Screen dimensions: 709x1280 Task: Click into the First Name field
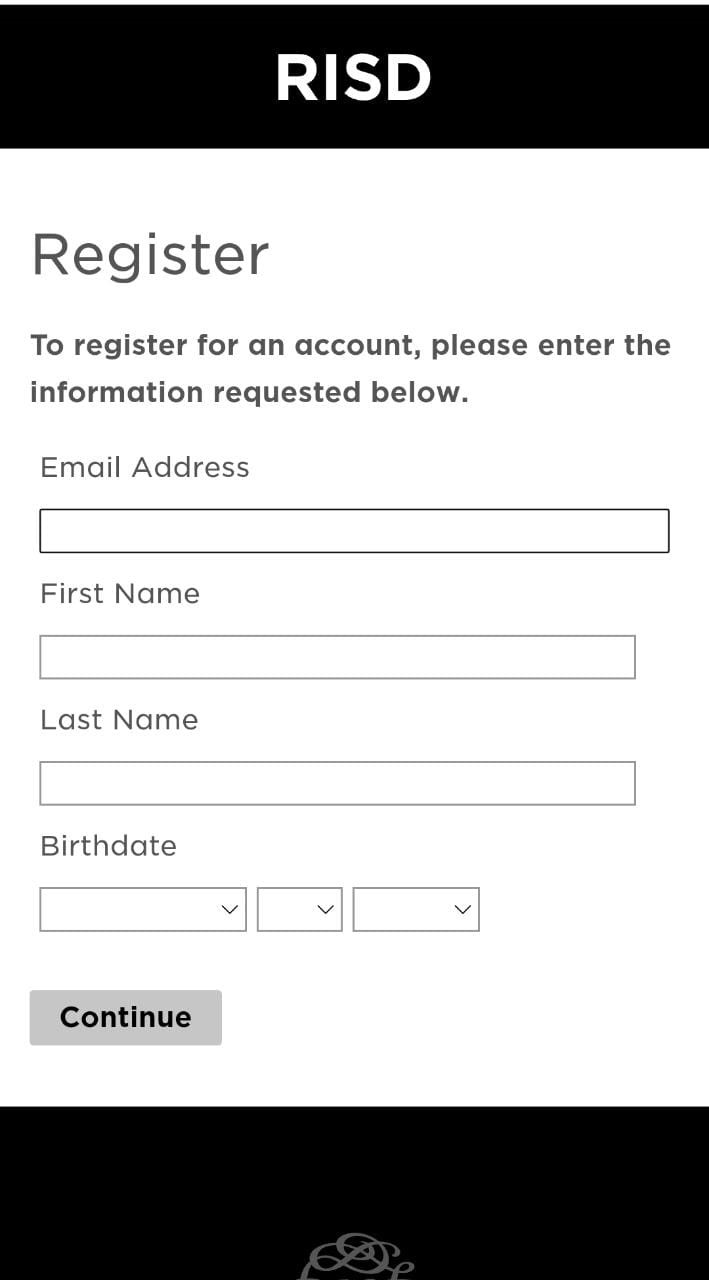[x=337, y=657]
